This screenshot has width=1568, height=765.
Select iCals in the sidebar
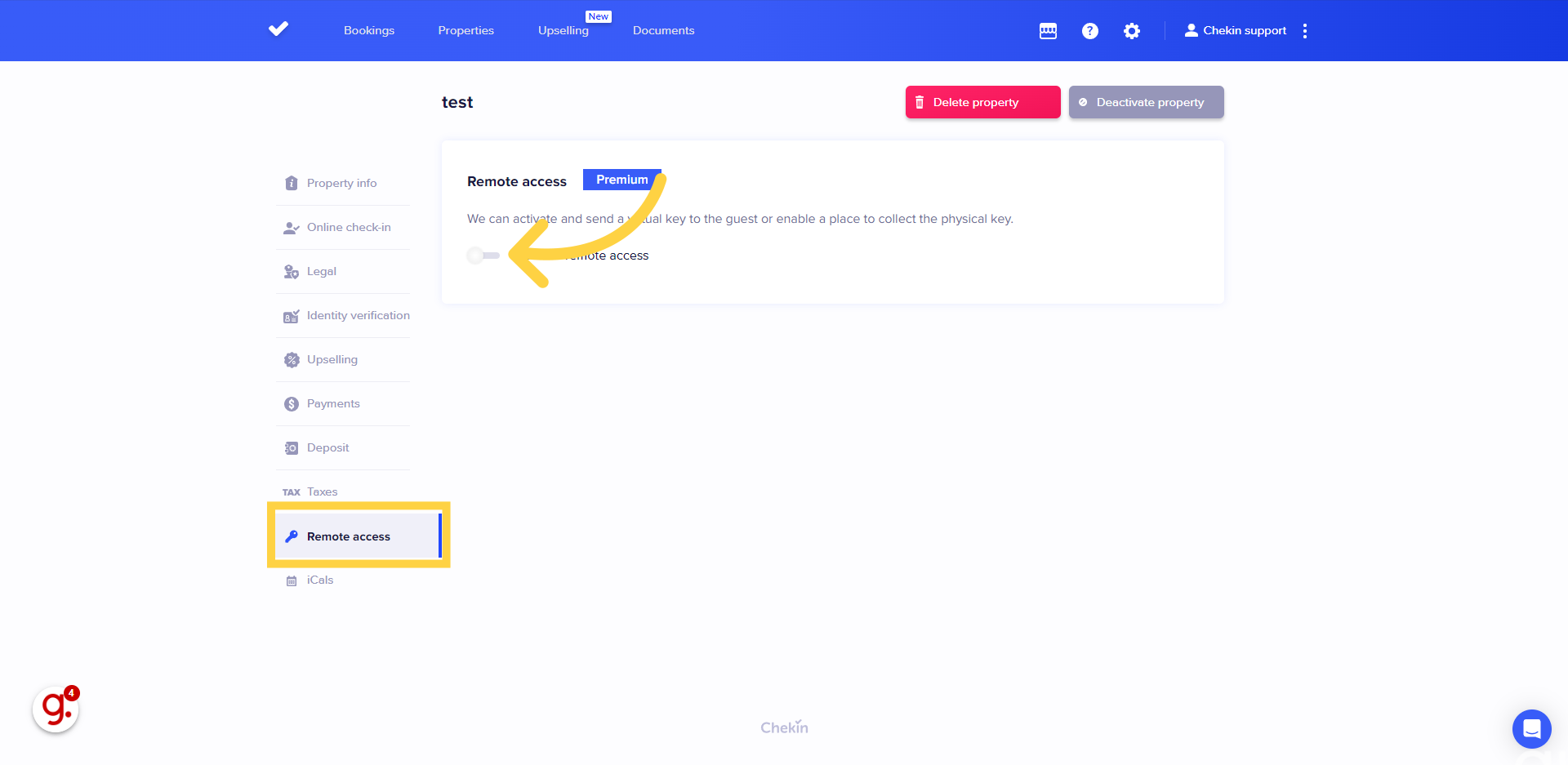[319, 580]
